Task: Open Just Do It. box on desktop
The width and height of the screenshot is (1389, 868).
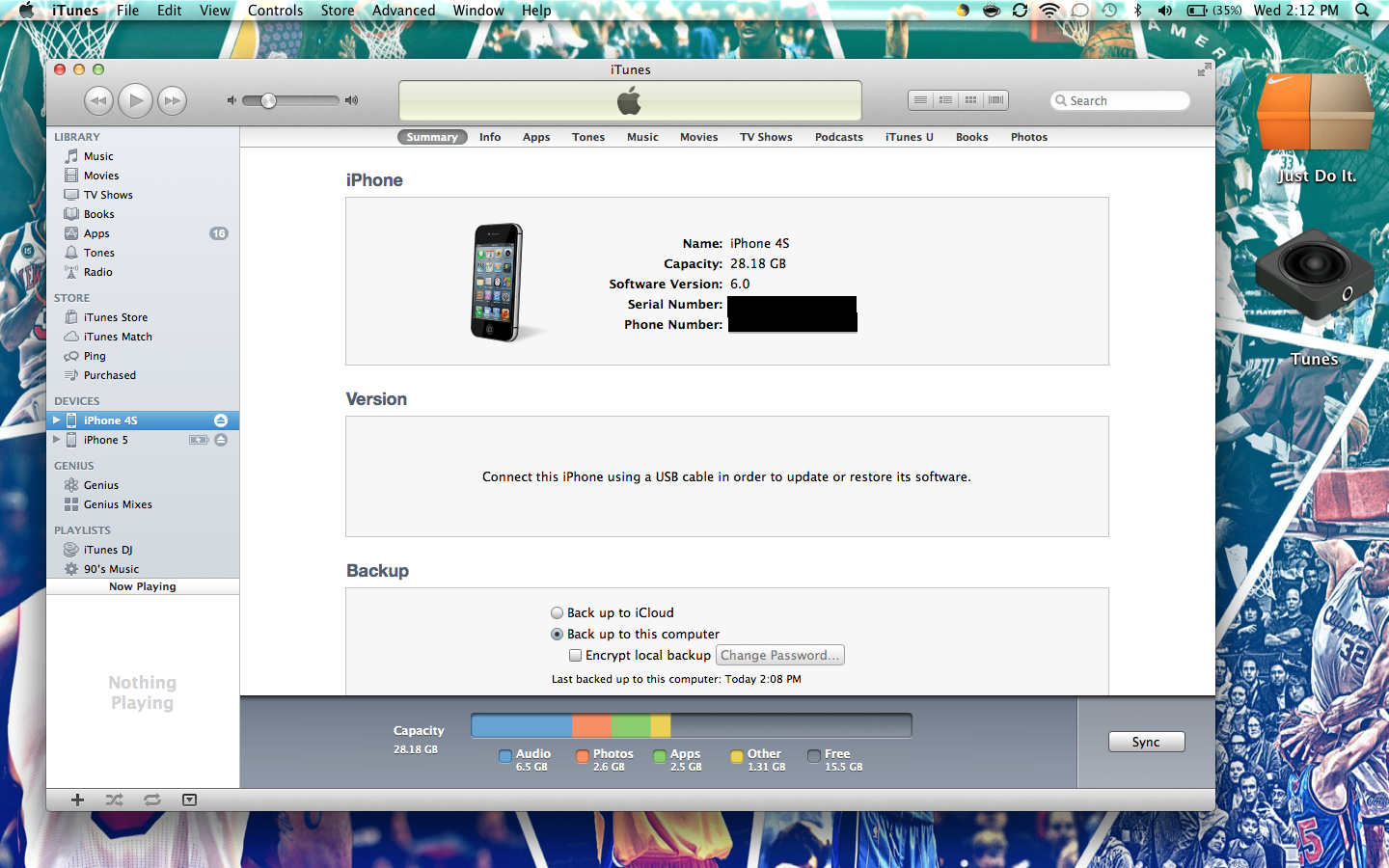Action: tap(1315, 114)
